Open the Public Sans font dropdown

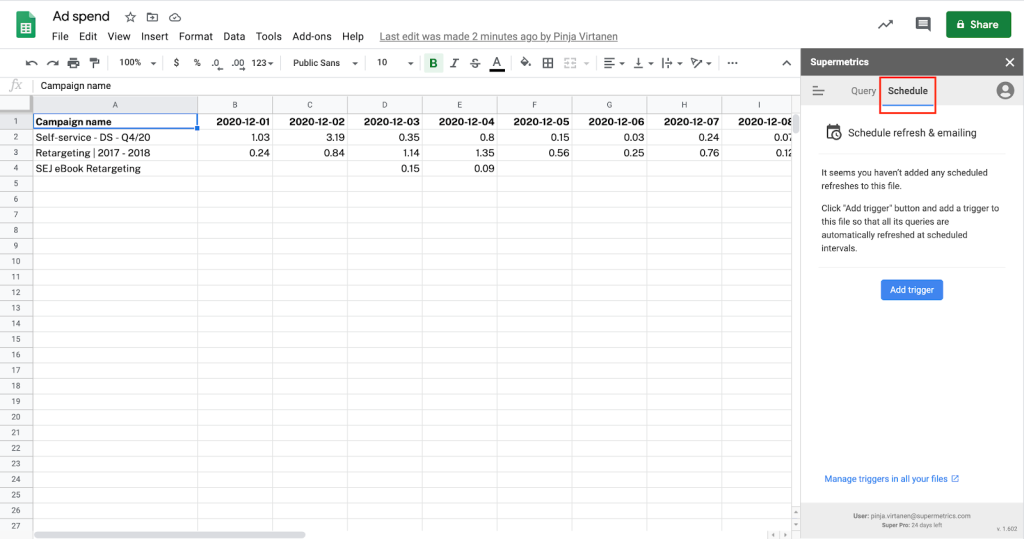[x=324, y=63]
